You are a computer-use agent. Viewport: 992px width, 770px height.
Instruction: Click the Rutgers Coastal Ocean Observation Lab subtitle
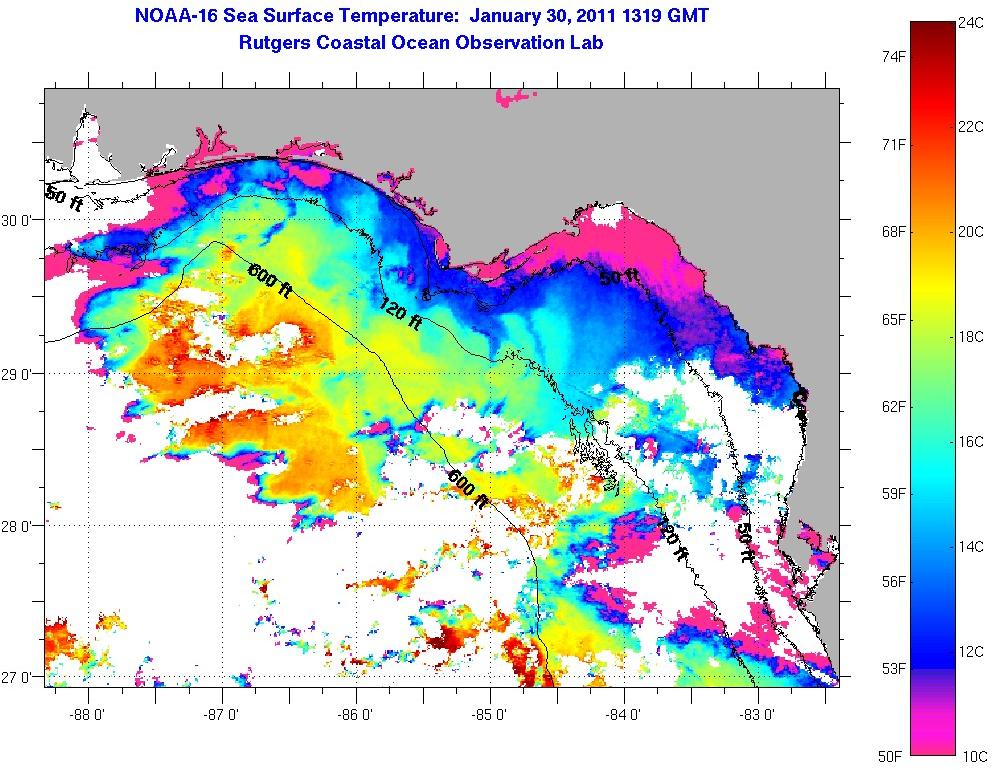click(421, 42)
